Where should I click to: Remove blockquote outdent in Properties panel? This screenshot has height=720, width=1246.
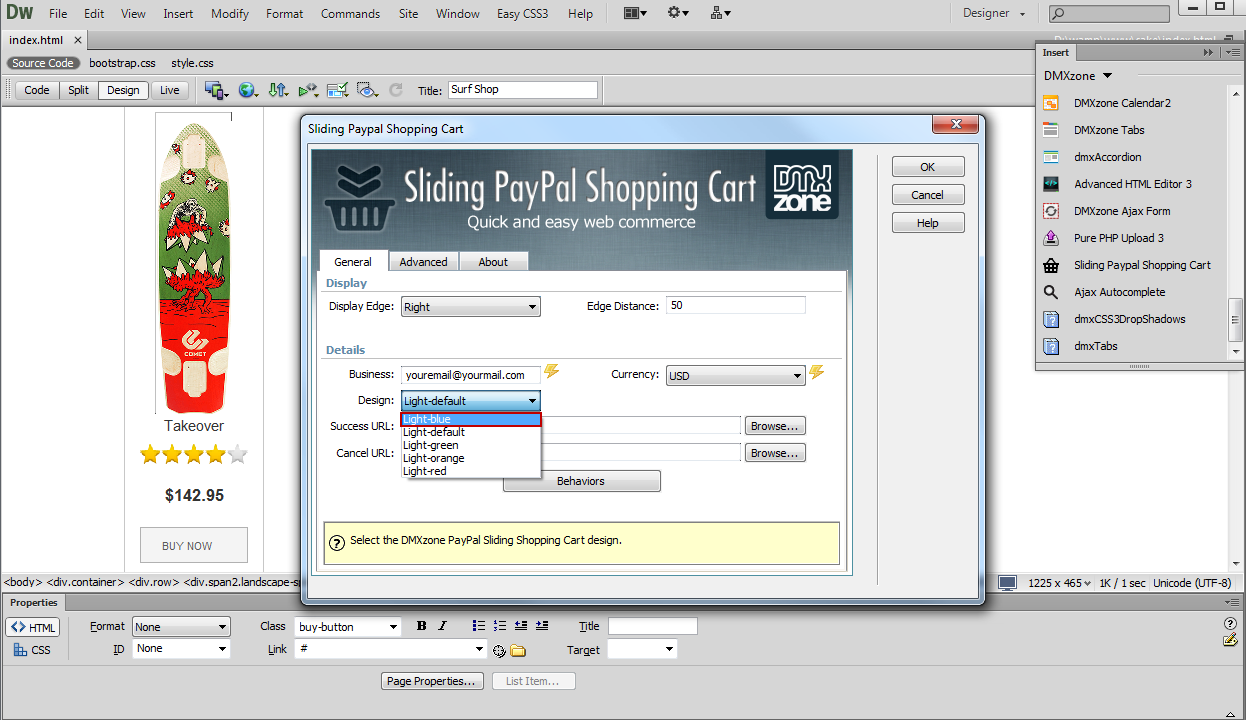(x=521, y=626)
